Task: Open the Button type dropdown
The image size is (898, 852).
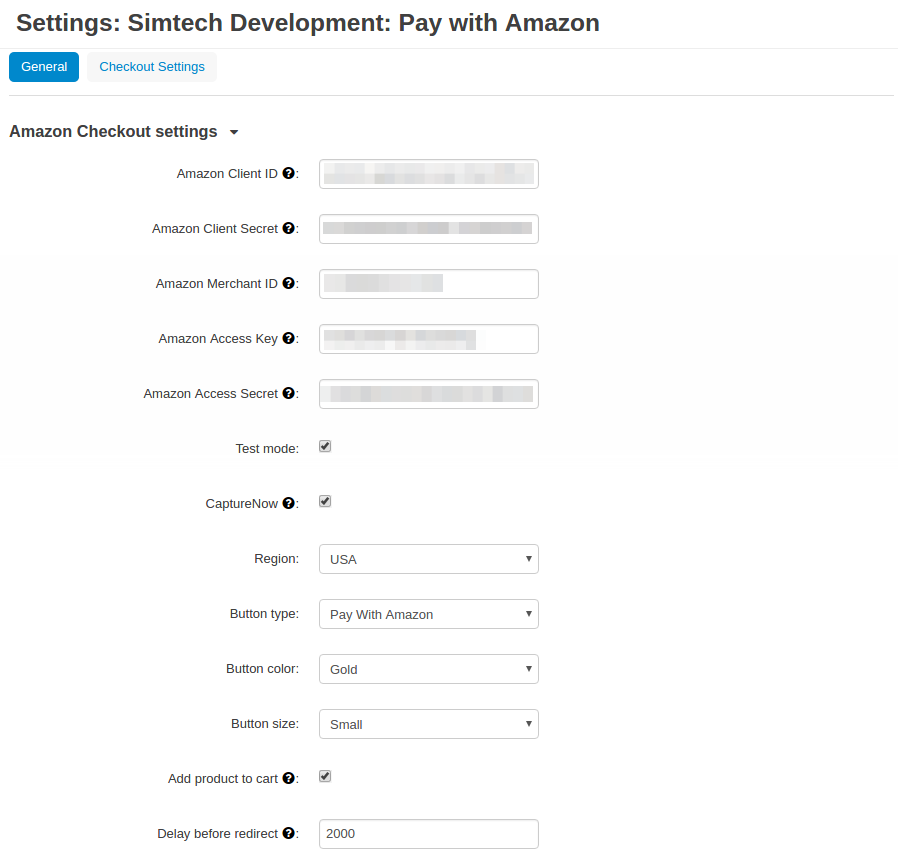Action: (x=429, y=614)
